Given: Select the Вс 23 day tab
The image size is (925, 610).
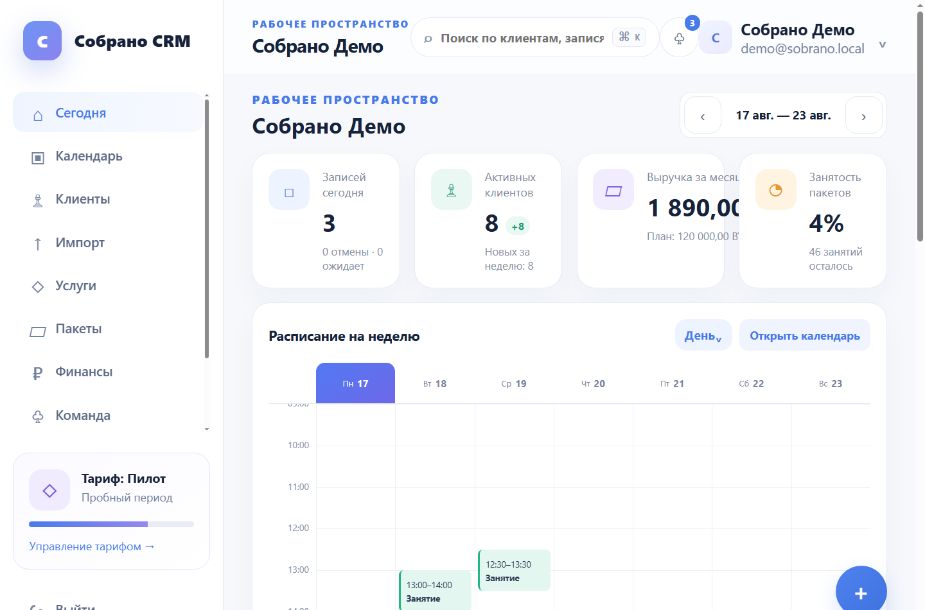Looking at the screenshot, I should coord(831,383).
